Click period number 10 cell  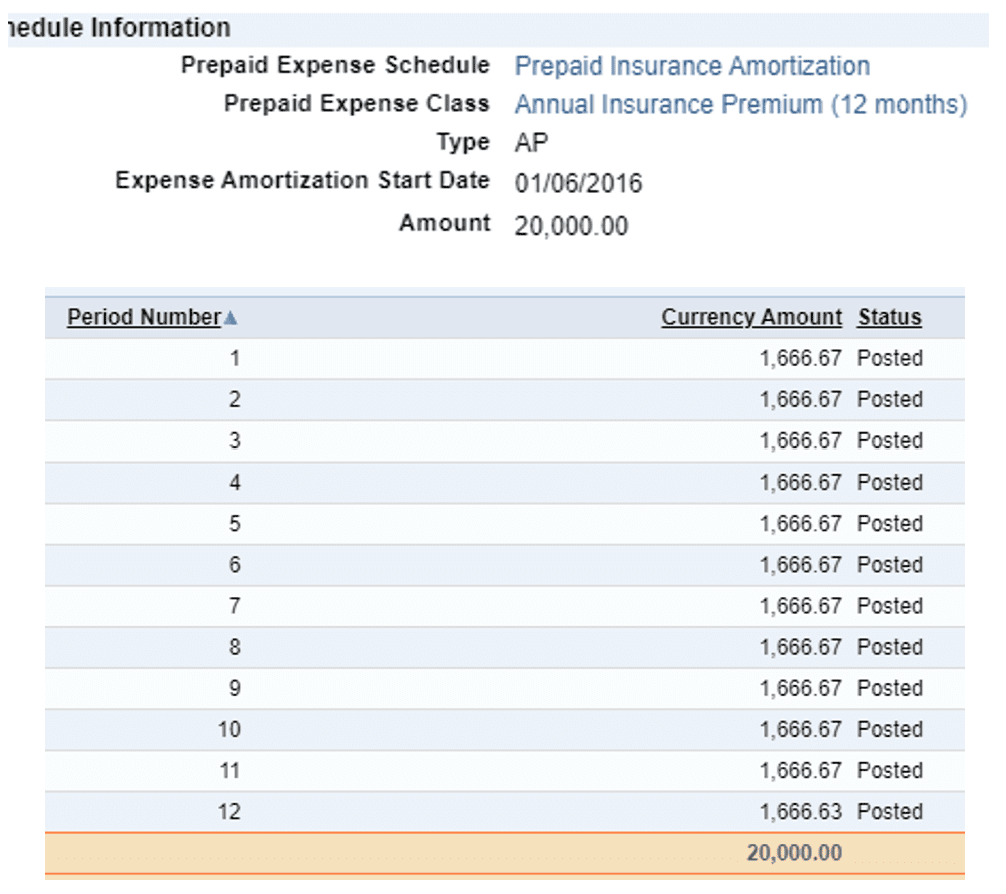(229, 729)
